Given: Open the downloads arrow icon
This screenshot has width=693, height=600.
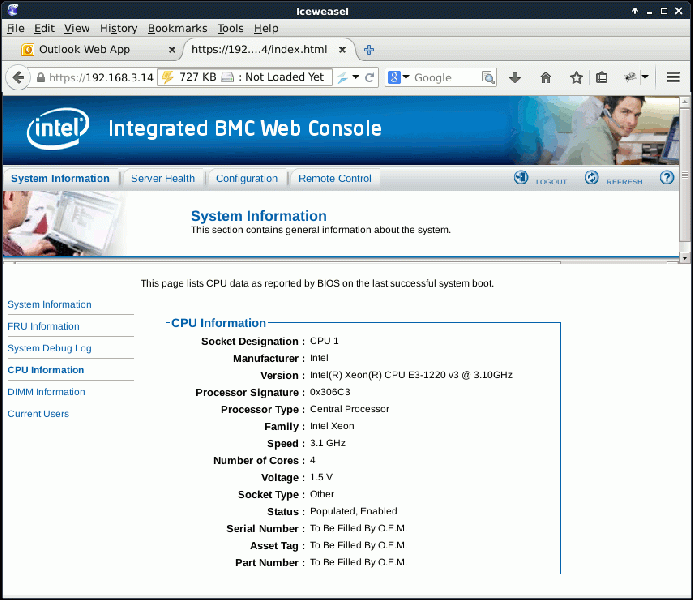Looking at the screenshot, I should (x=515, y=78).
